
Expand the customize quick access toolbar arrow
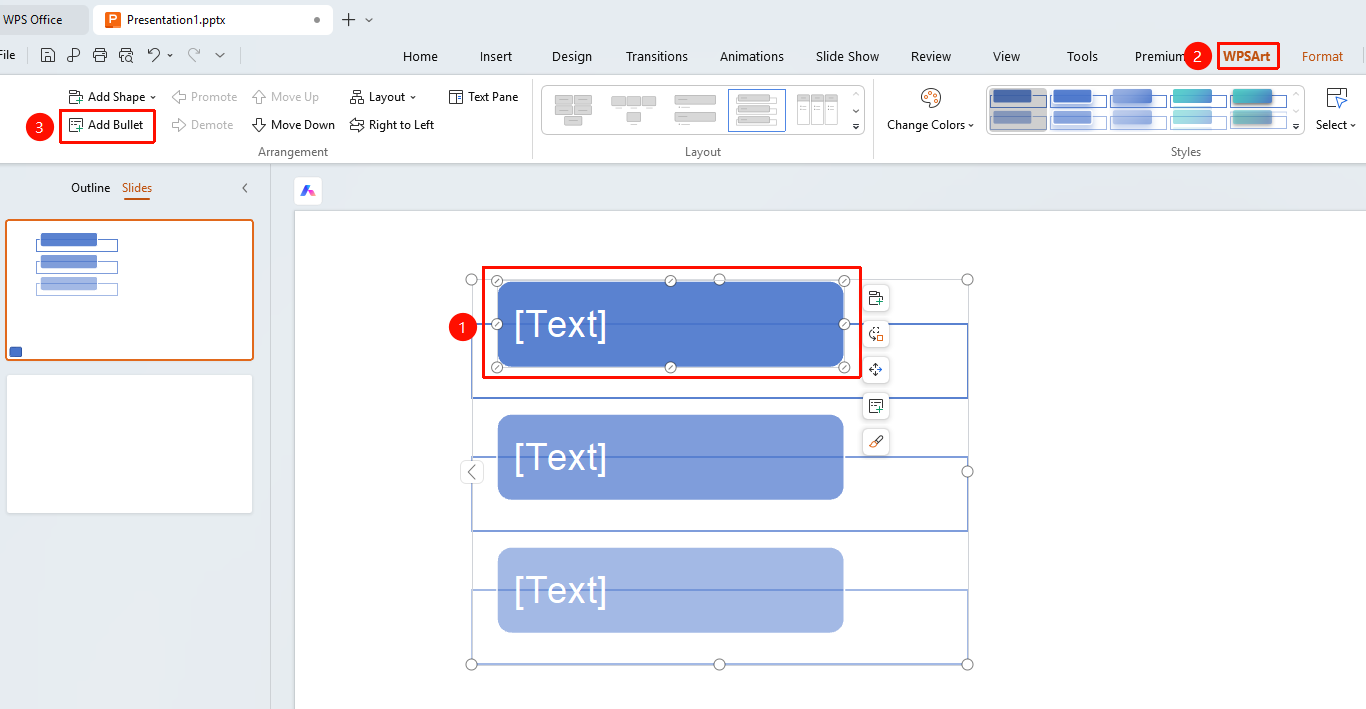pos(220,56)
